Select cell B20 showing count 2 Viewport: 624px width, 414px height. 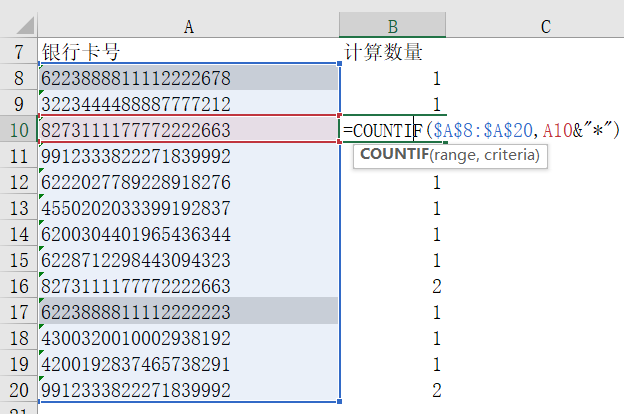(392, 389)
